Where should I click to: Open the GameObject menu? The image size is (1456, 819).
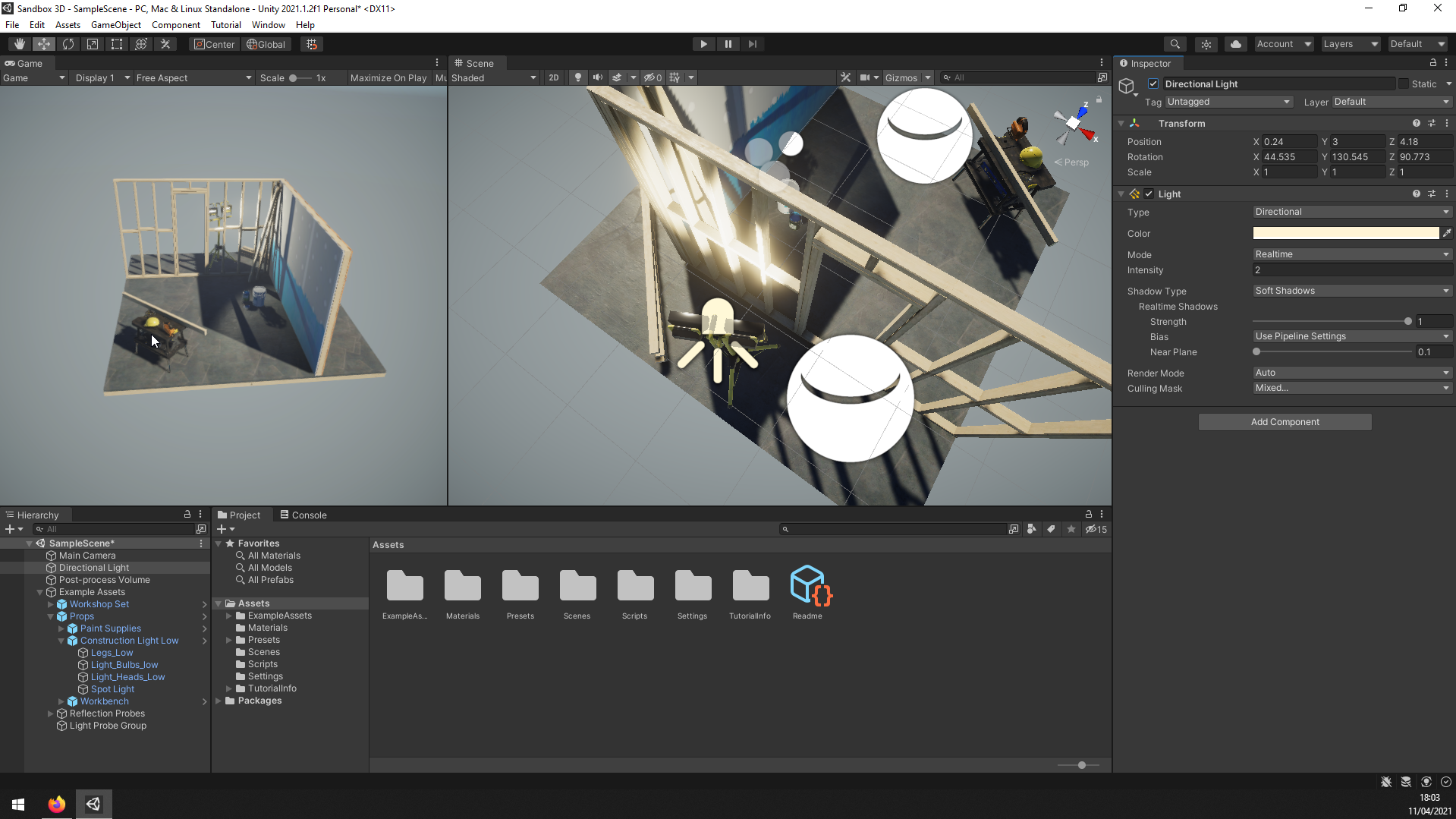tap(115, 25)
